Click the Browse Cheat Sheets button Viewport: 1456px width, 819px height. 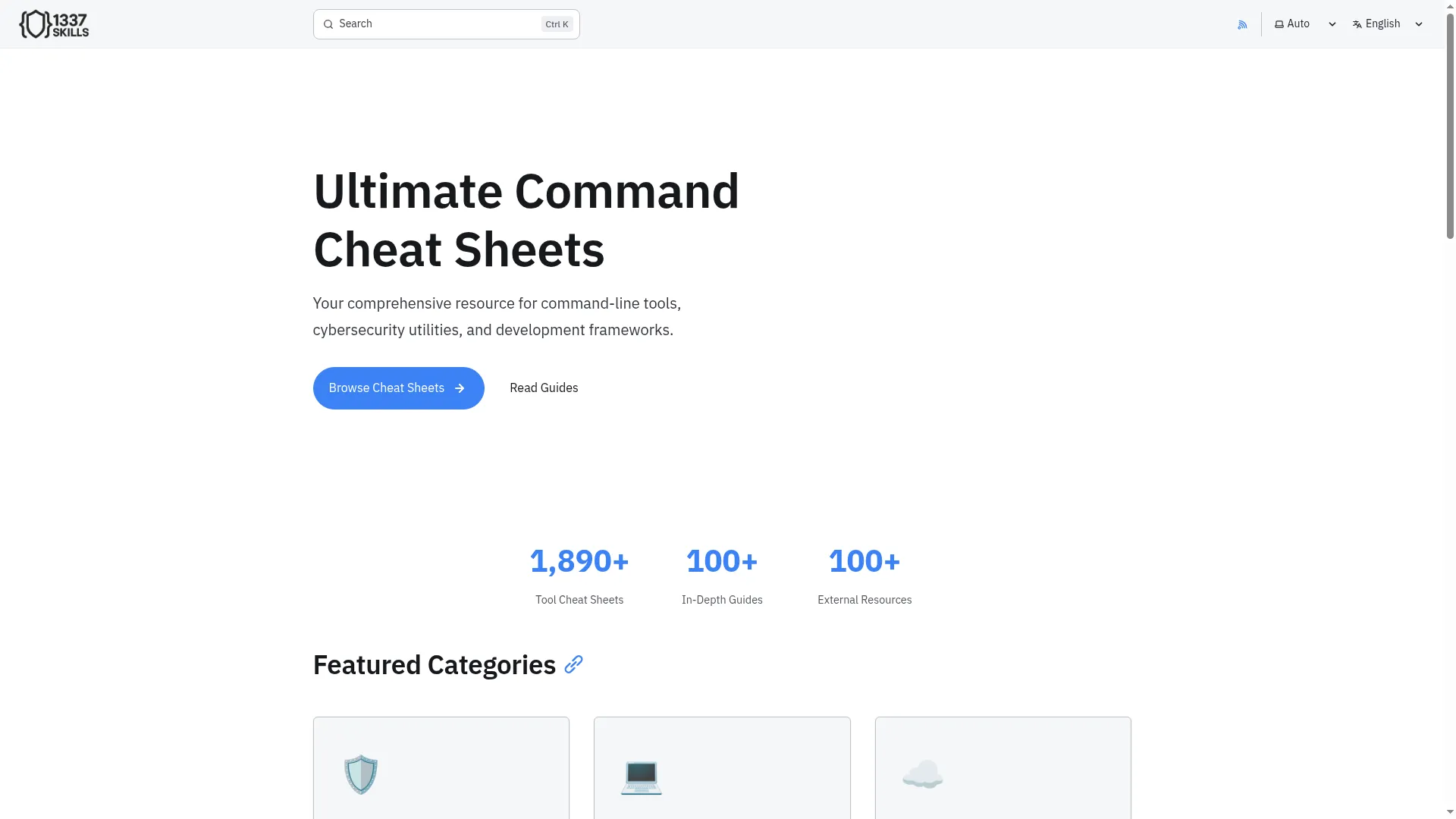click(398, 388)
